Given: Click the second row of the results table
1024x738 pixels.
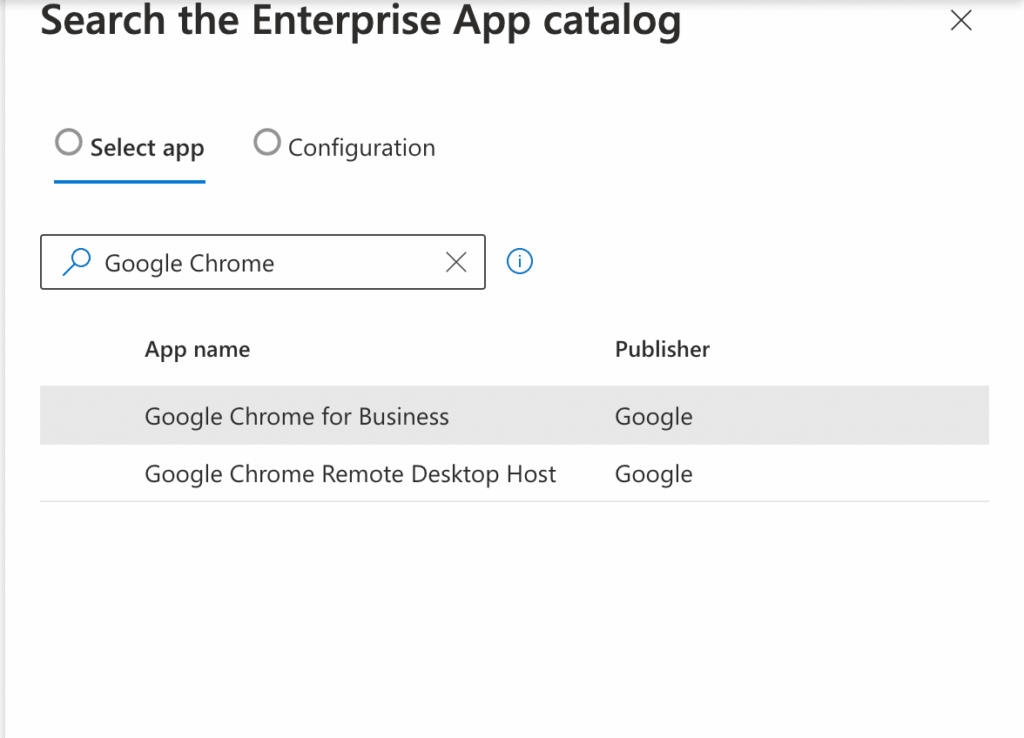Looking at the screenshot, I should [513, 474].
